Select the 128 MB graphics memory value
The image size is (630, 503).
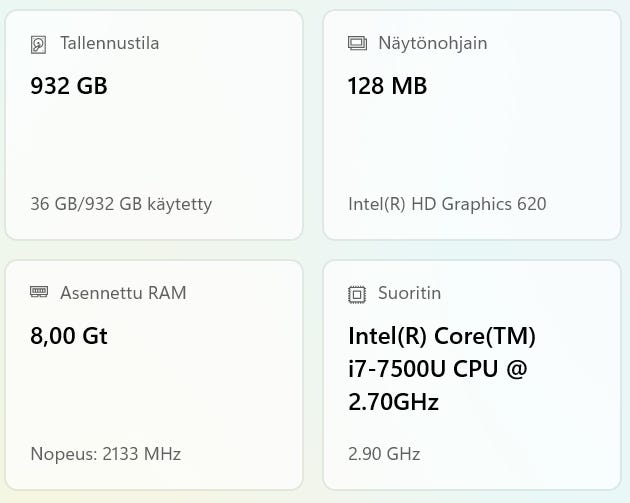[x=387, y=86]
